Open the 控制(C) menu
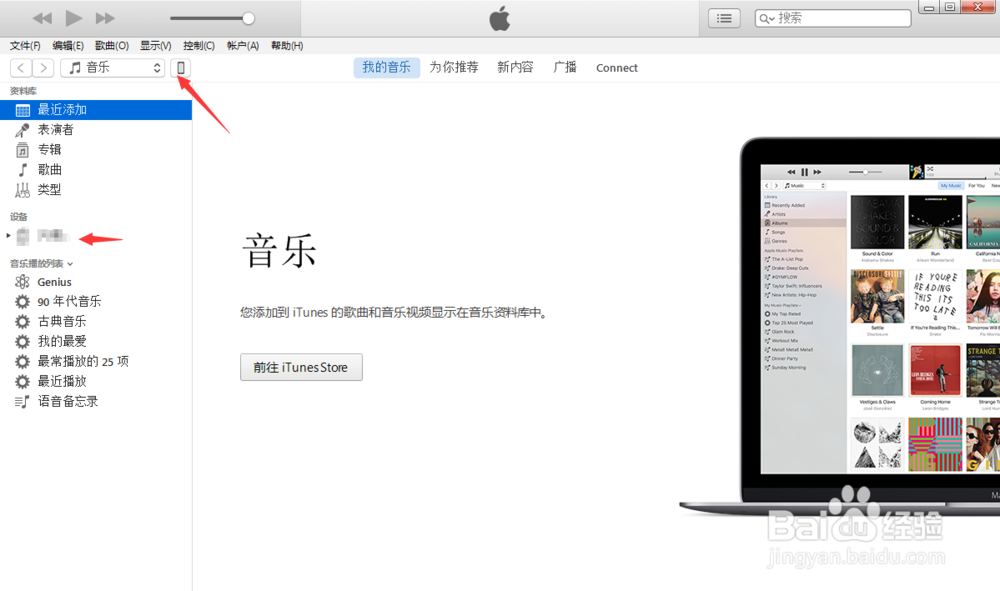1000x591 pixels. (198, 46)
